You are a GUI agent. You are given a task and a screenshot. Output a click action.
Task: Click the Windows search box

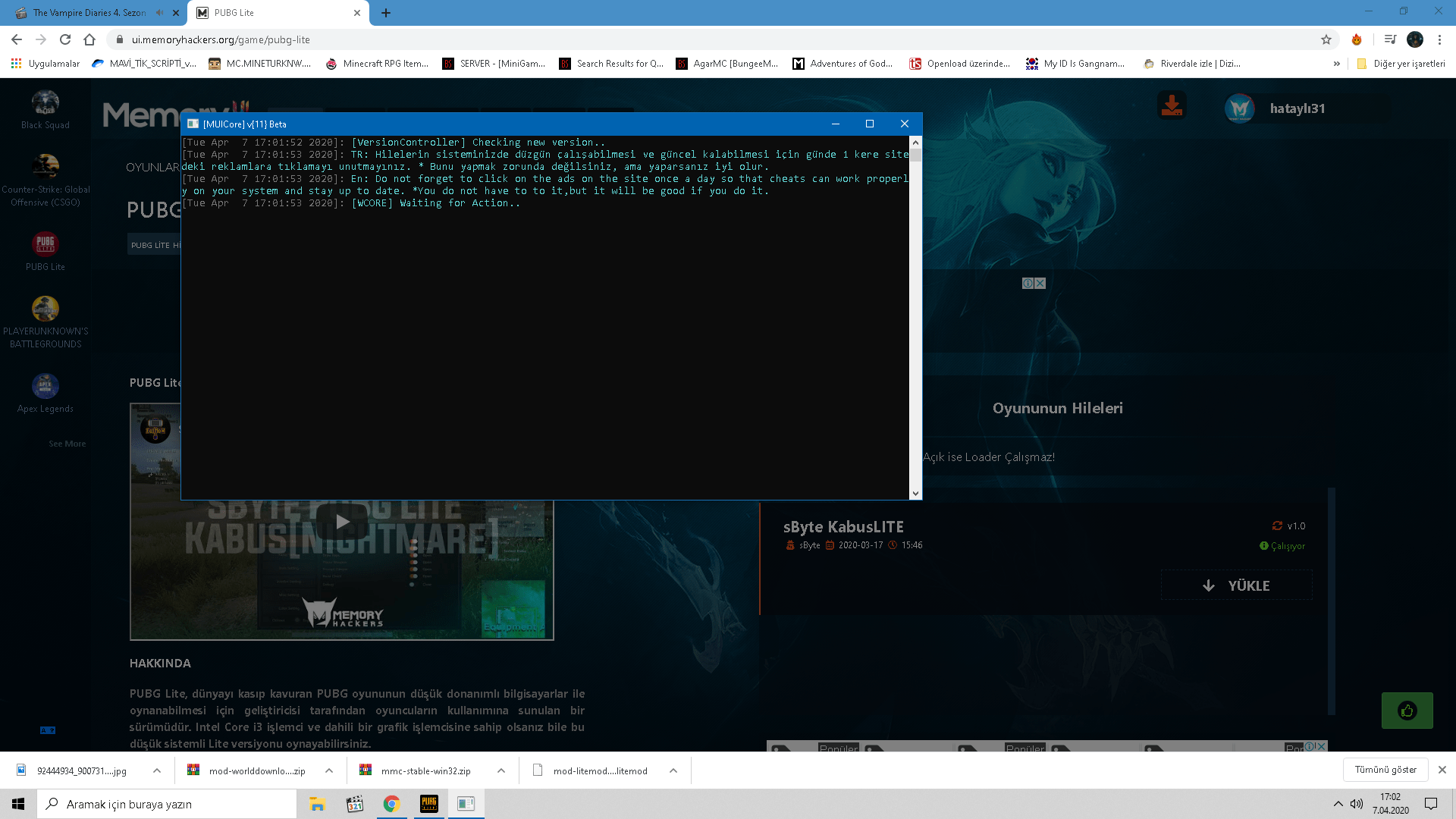[167, 804]
